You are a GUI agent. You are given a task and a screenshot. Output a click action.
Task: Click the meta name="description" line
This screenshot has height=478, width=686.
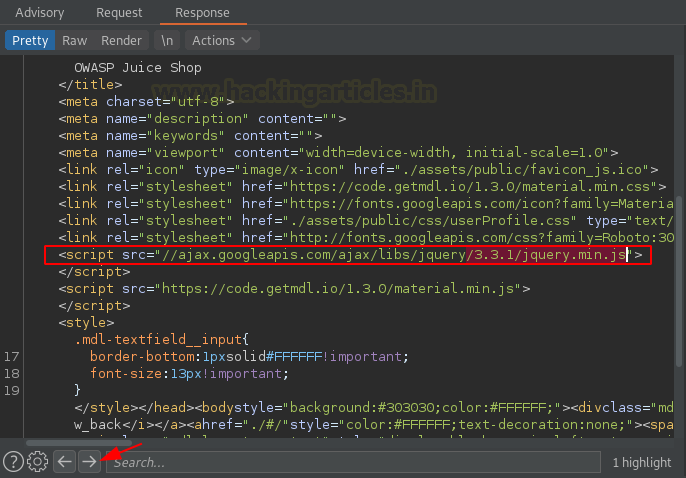coord(202,119)
